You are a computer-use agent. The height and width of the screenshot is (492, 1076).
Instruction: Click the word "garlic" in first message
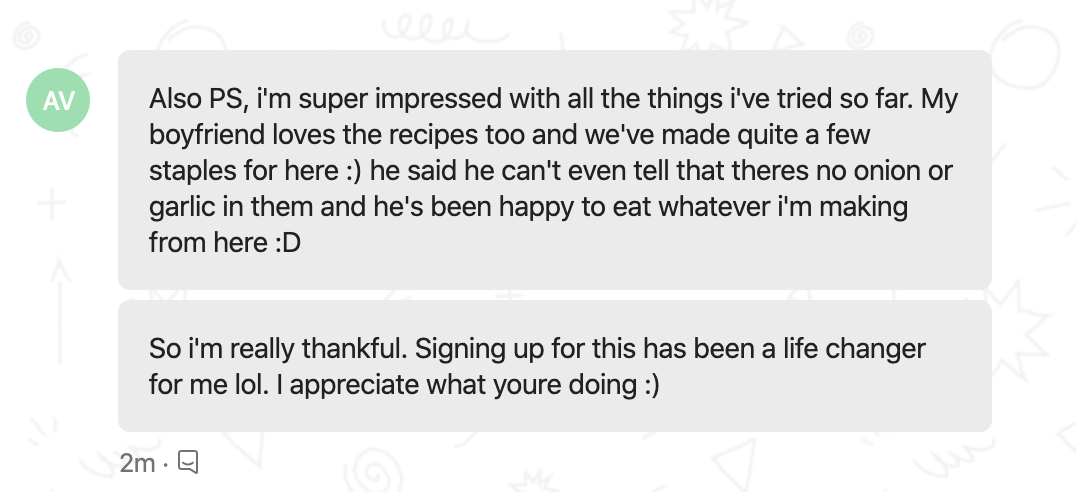[178, 207]
